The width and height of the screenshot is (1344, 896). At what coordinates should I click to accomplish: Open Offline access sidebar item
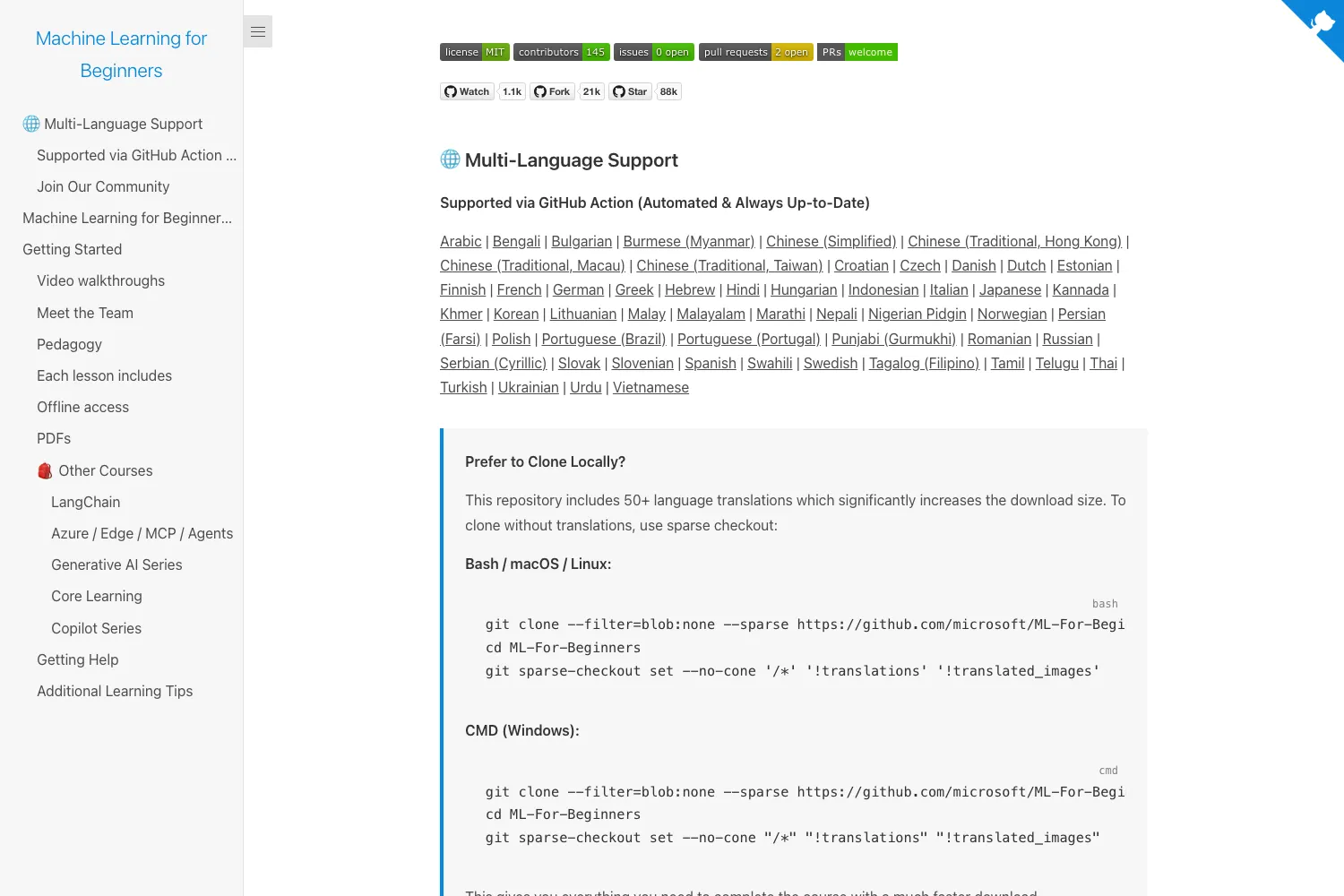coord(82,407)
